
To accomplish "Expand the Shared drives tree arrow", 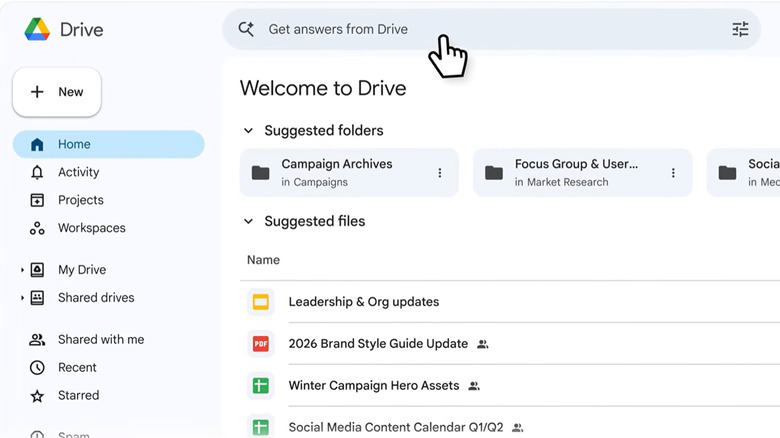I will tap(22, 298).
